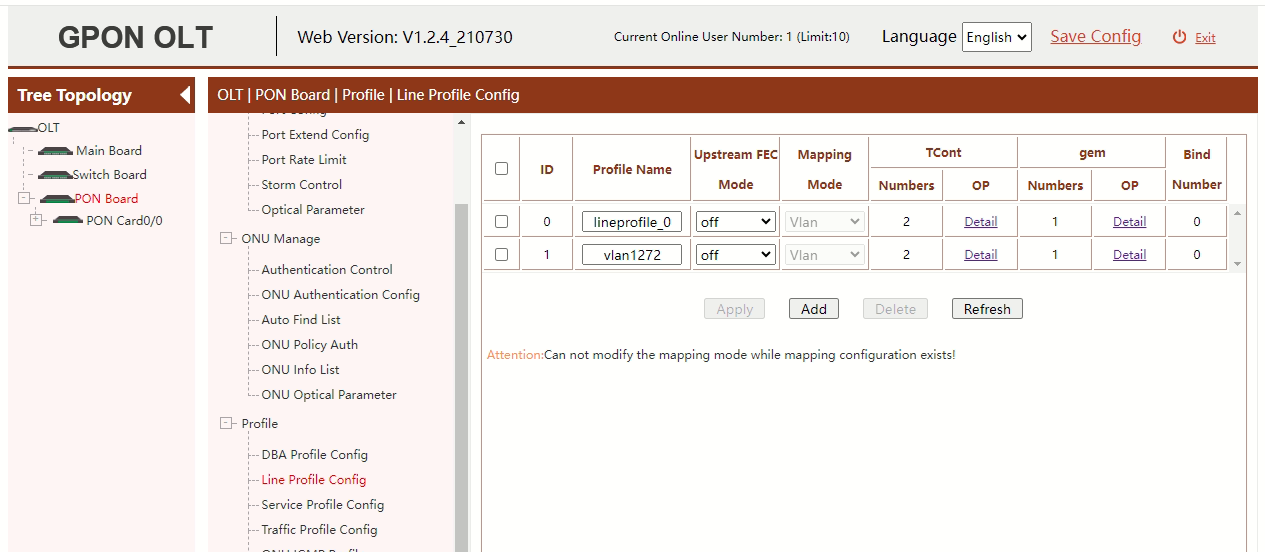The width and height of the screenshot is (1265, 552).
Task: Open DBA Profile Config menu
Action: coord(315,455)
